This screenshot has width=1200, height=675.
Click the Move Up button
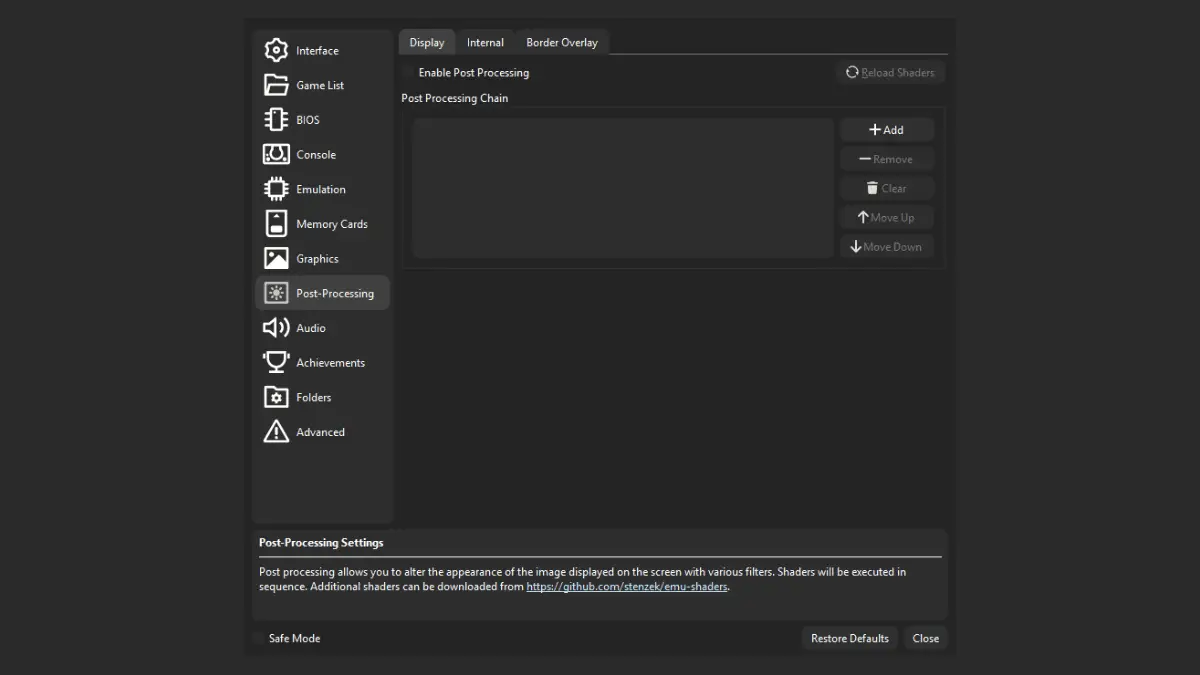point(887,217)
